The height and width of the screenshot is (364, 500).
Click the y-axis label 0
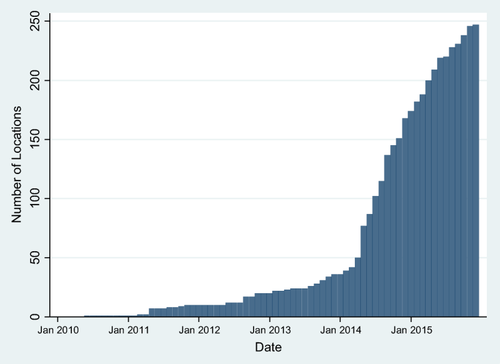pyautogui.click(x=35, y=316)
